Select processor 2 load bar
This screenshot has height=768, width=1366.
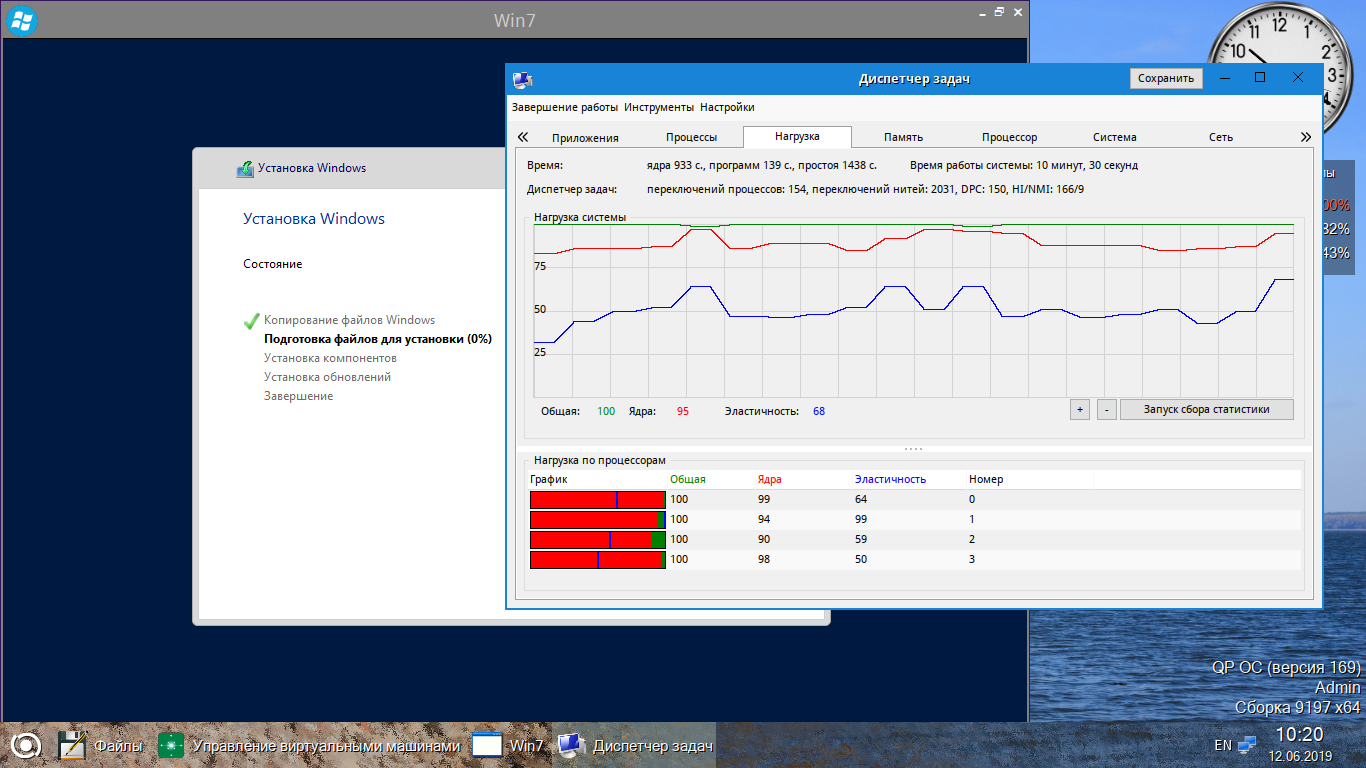597,539
